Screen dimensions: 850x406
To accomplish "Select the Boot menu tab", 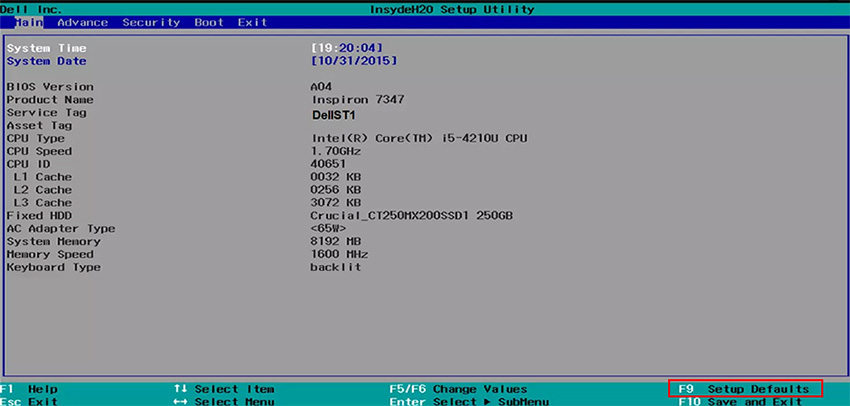I will [209, 22].
